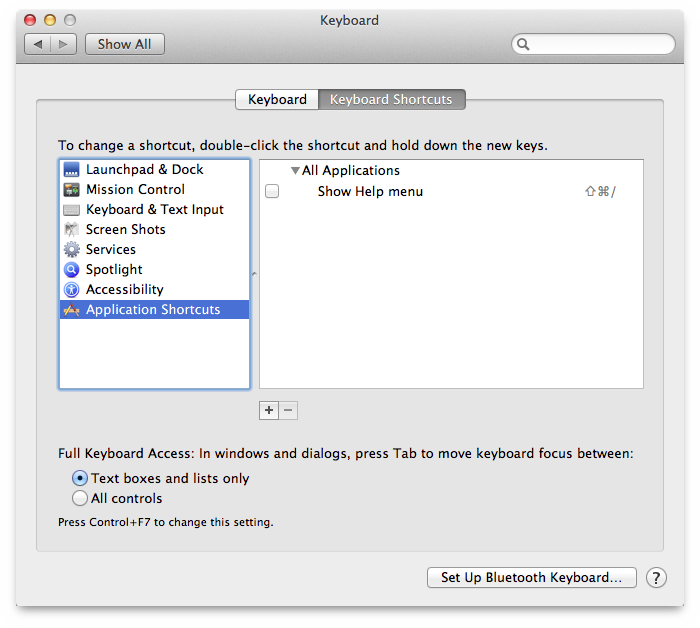The image size is (700, 628).
Task: Select the Keyboard Shortcuts tab
Action: click(x=391, y=100)
